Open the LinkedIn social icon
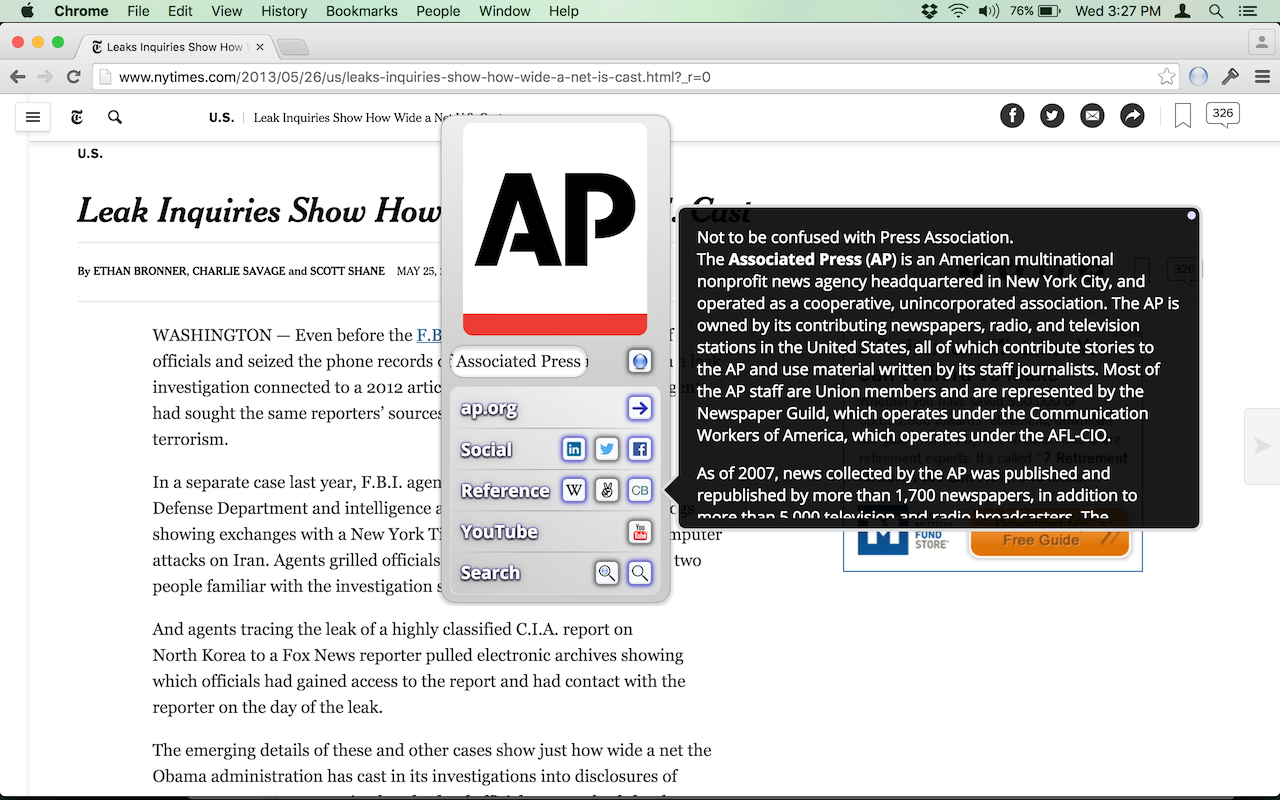 (574, 450)
